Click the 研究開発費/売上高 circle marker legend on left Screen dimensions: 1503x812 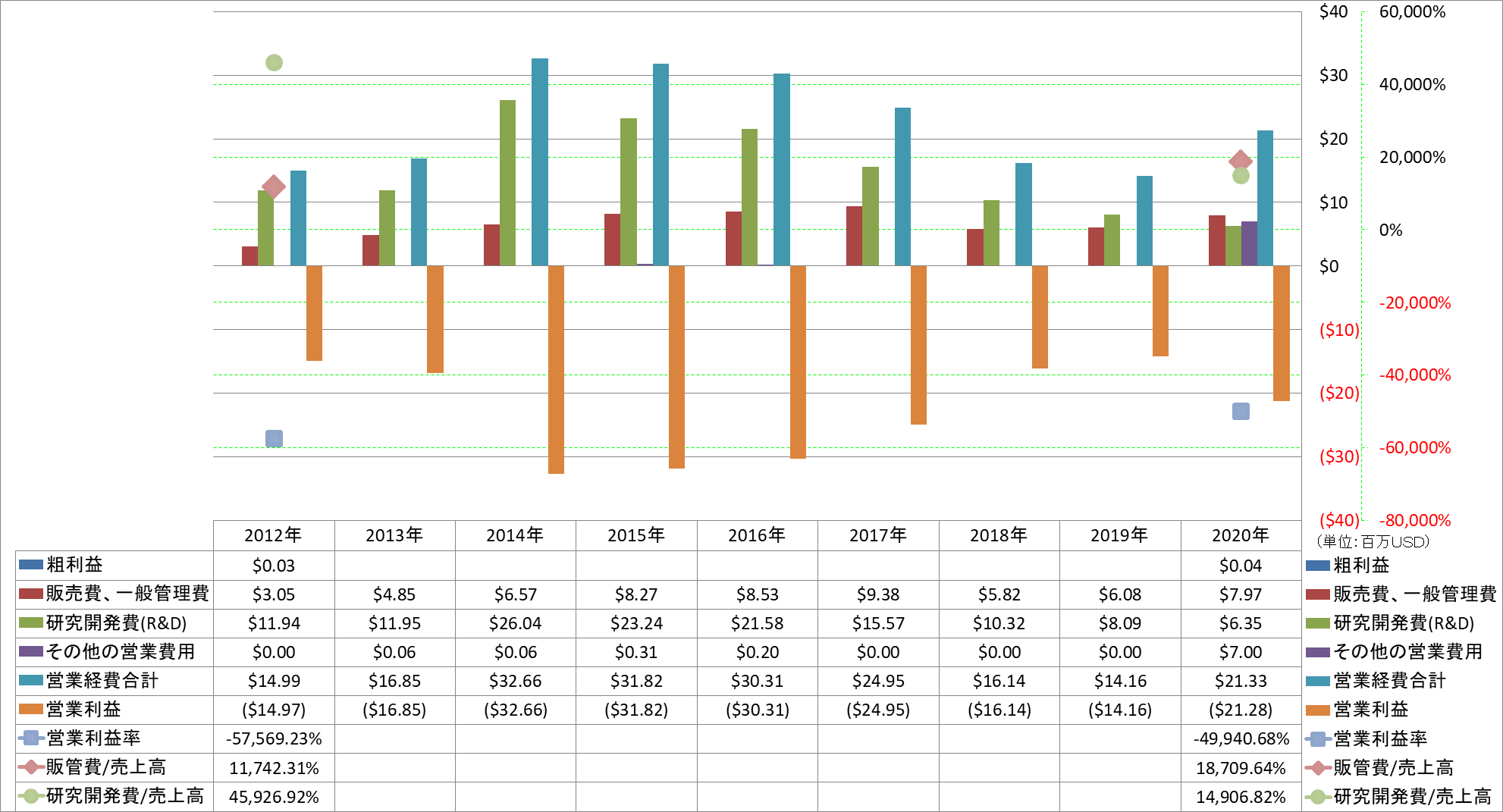[x=31, y=796]
